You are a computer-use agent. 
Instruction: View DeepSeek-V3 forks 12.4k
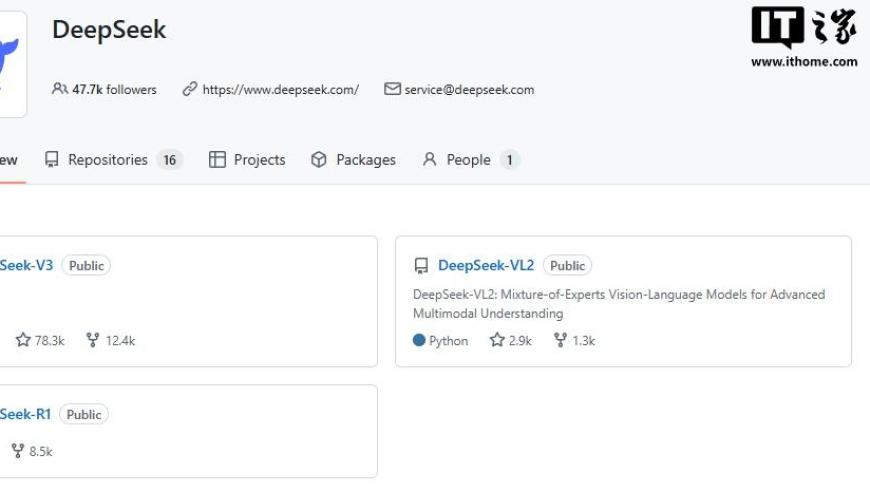(120, 341)
